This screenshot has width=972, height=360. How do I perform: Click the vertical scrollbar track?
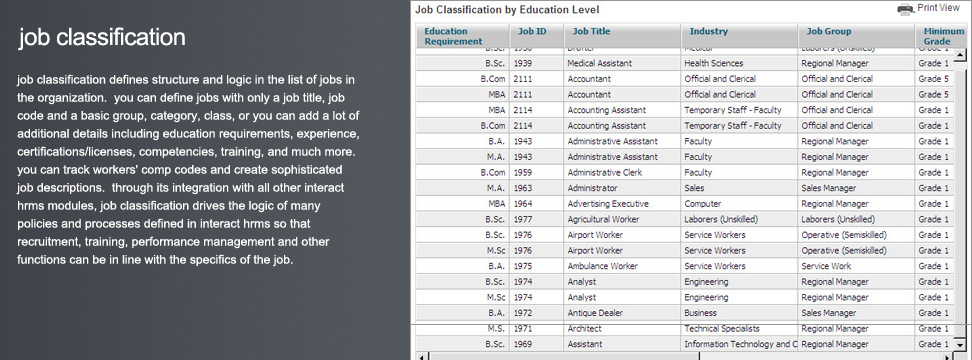point(960,198)
